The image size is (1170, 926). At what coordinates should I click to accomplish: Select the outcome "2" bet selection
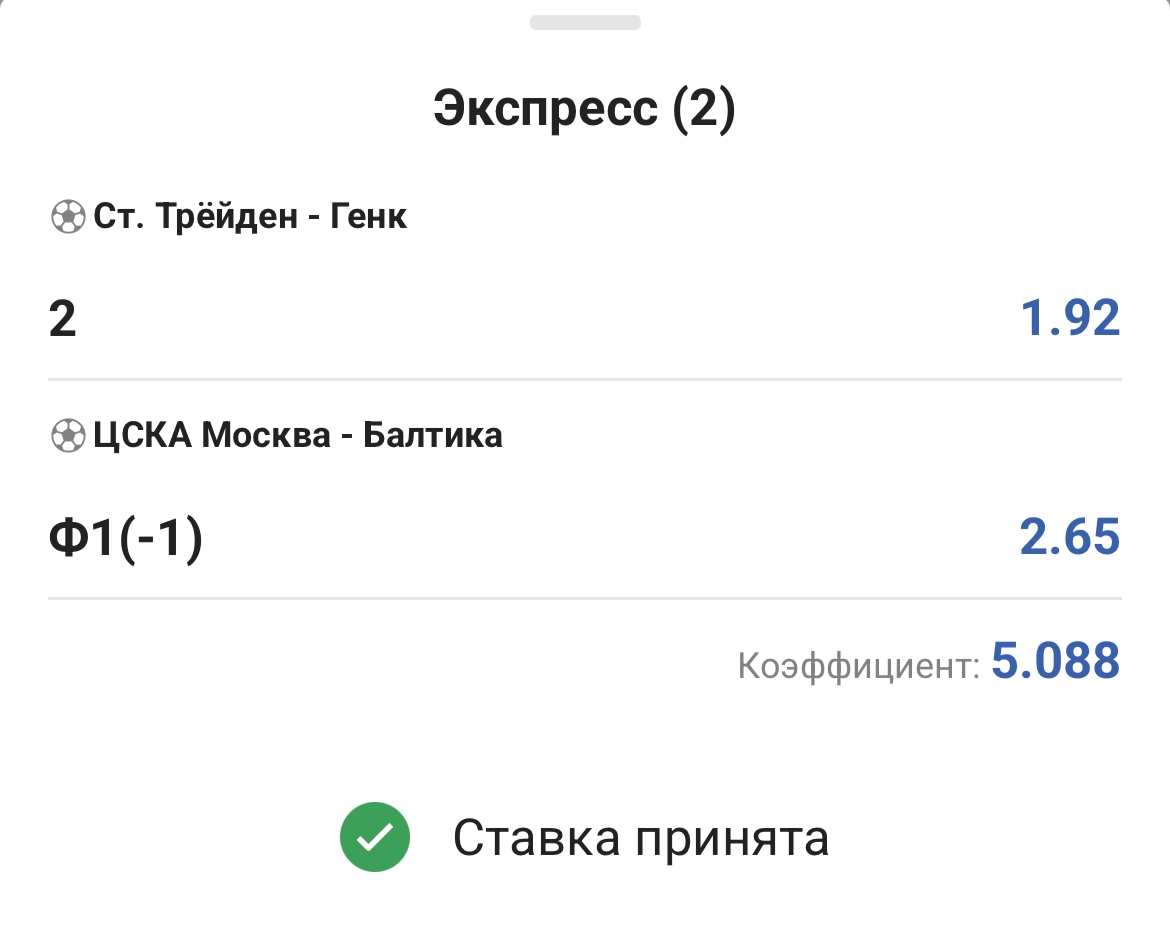(x=63, y=320)
